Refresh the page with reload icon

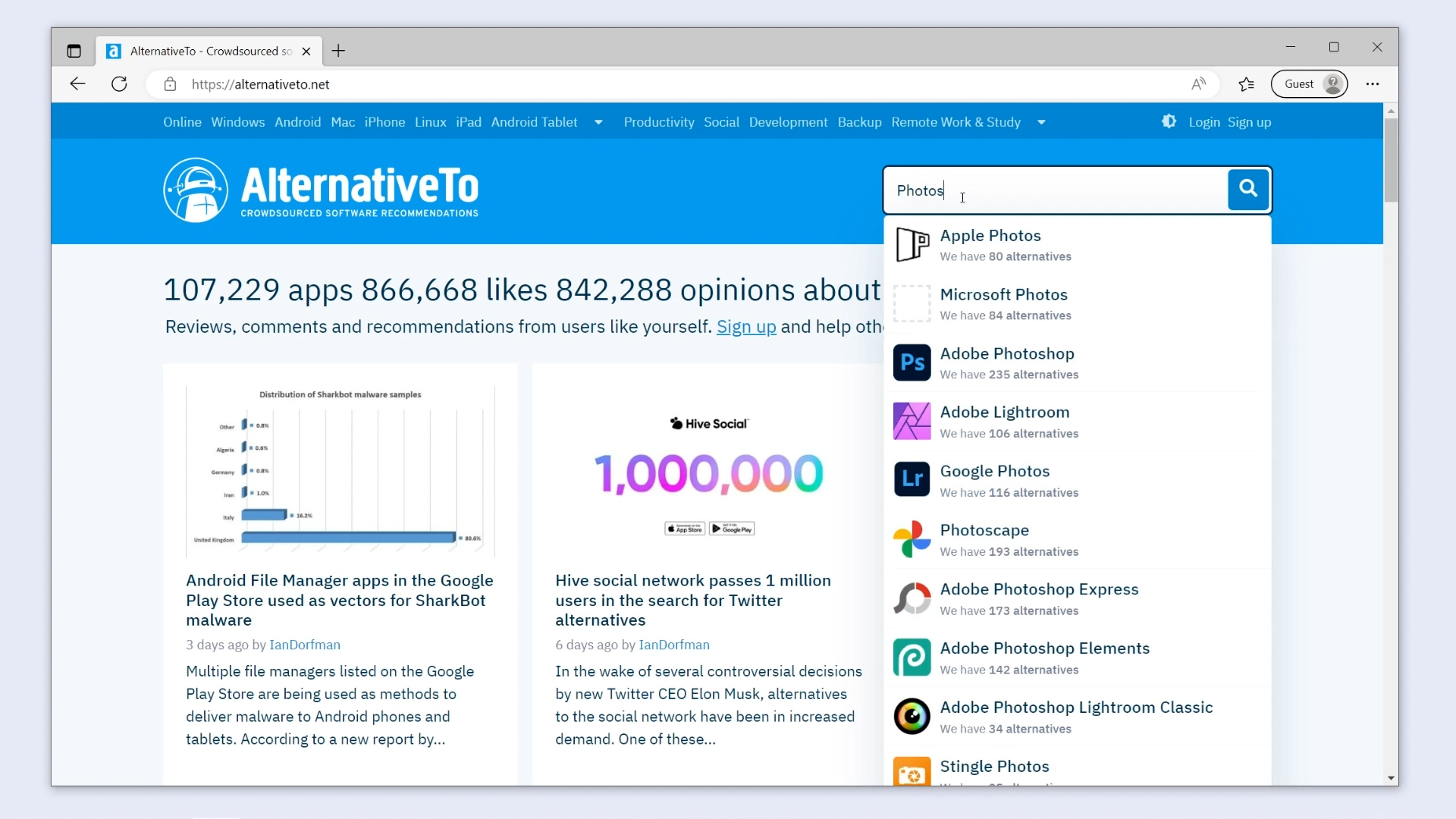pyautogui.click(x=119, y=84)
